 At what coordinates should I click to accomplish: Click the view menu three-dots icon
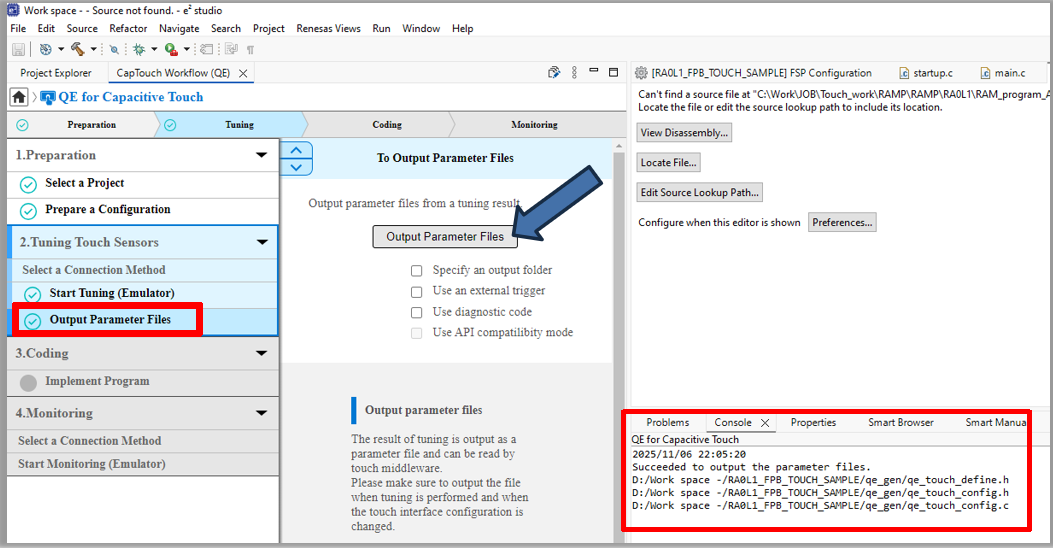[575, 73]
